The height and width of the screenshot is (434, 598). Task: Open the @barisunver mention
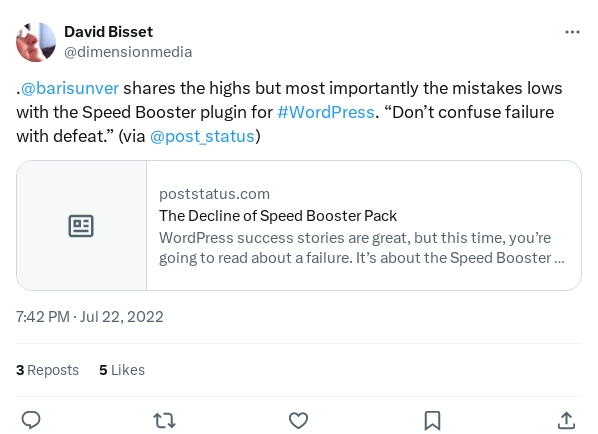click(x=70, y=88)
